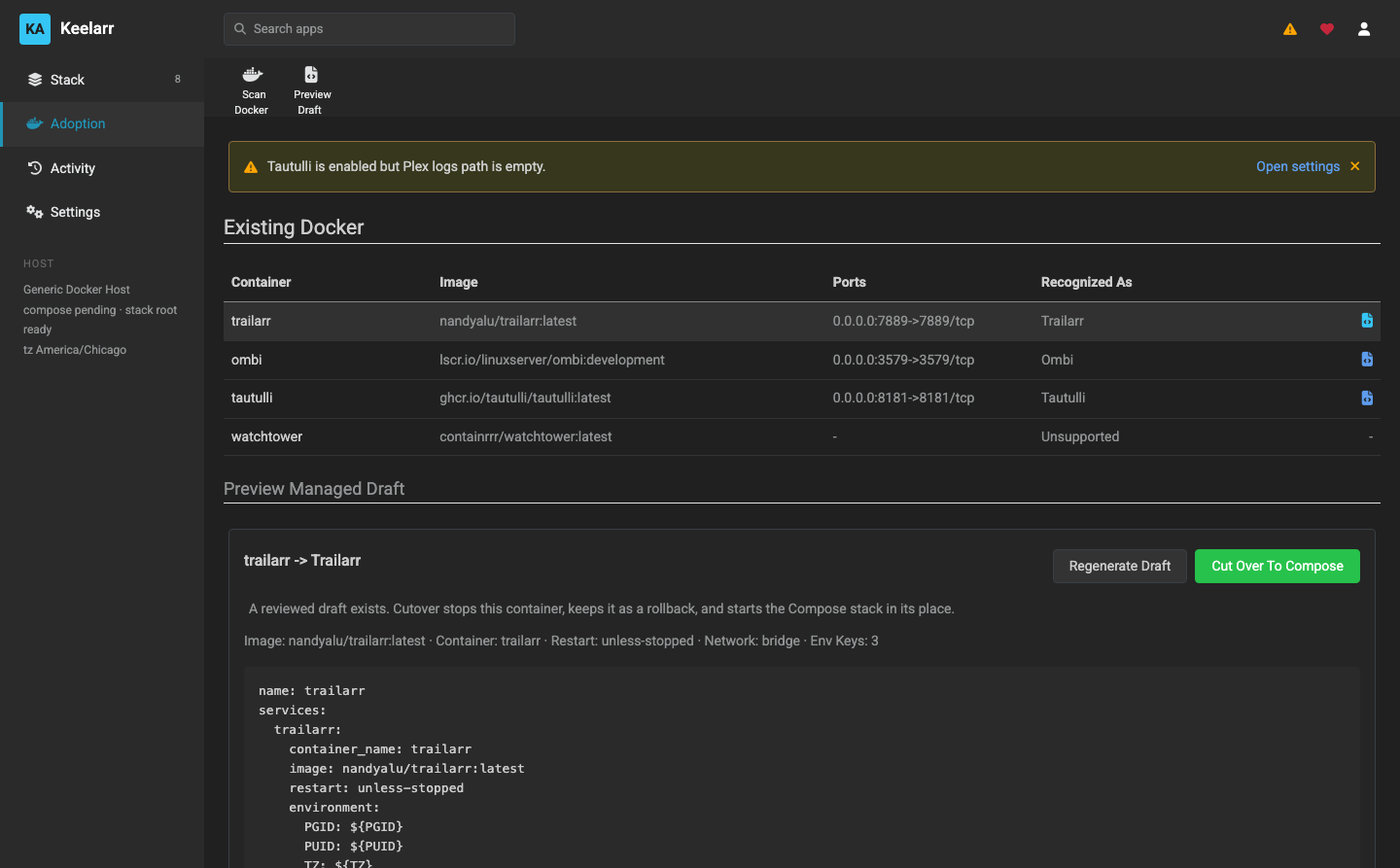The image size is (1400, 868).
Task: Click tz America/Chicago host text
Action: click(x=75, y=350)
